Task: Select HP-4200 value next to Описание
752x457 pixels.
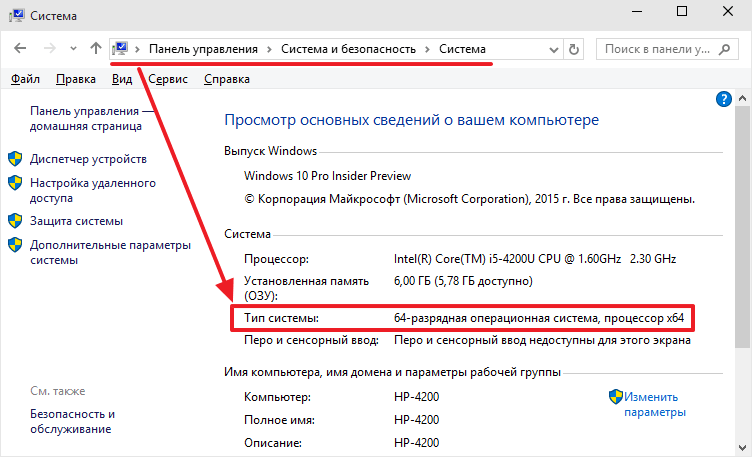Action: tap(417, 443)
